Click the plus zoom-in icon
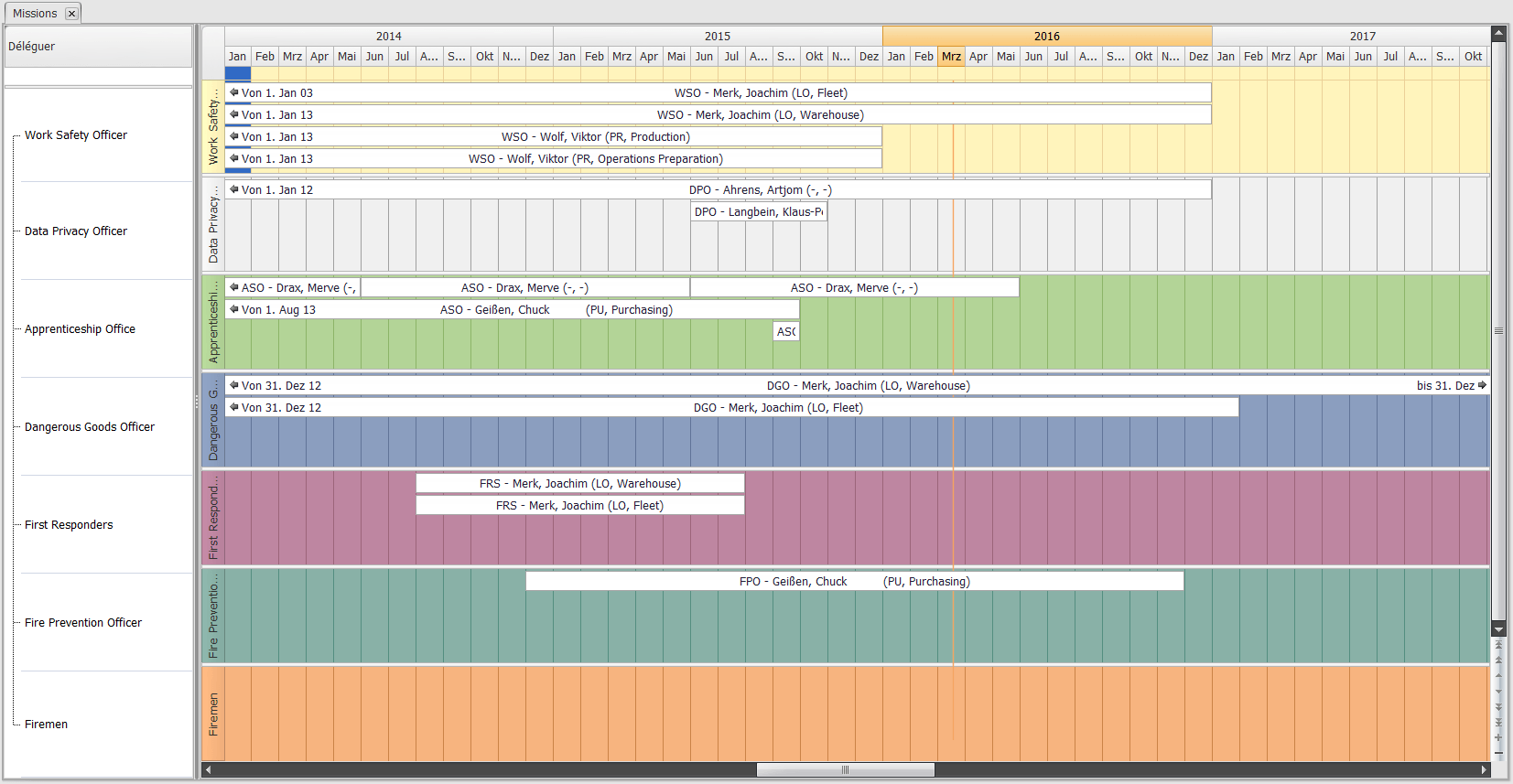The image size is (1513, 784). tap(1498, 737)
